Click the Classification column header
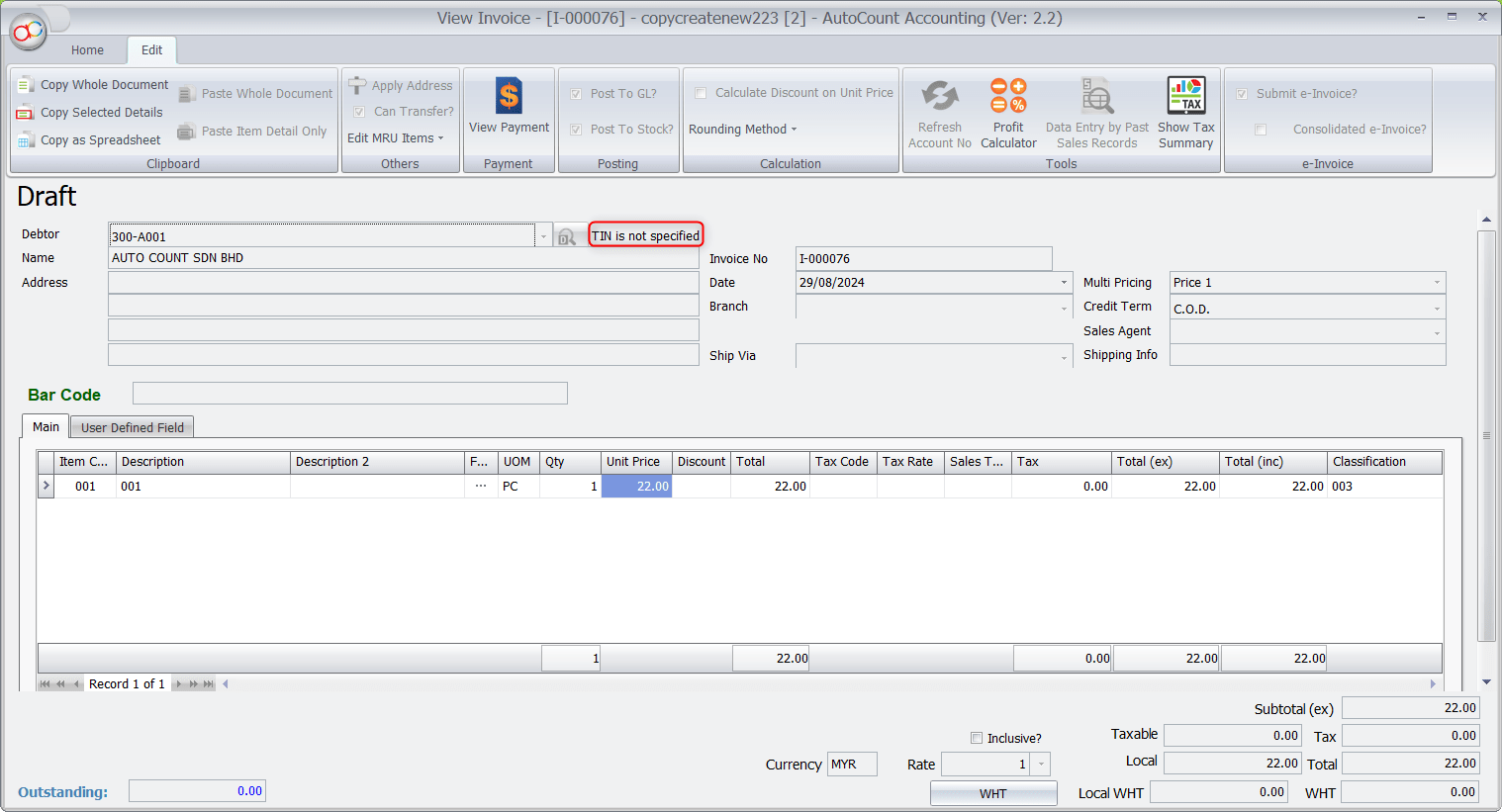The image size is (1502, 812). pyautogui.click(x=1384, y=462)
